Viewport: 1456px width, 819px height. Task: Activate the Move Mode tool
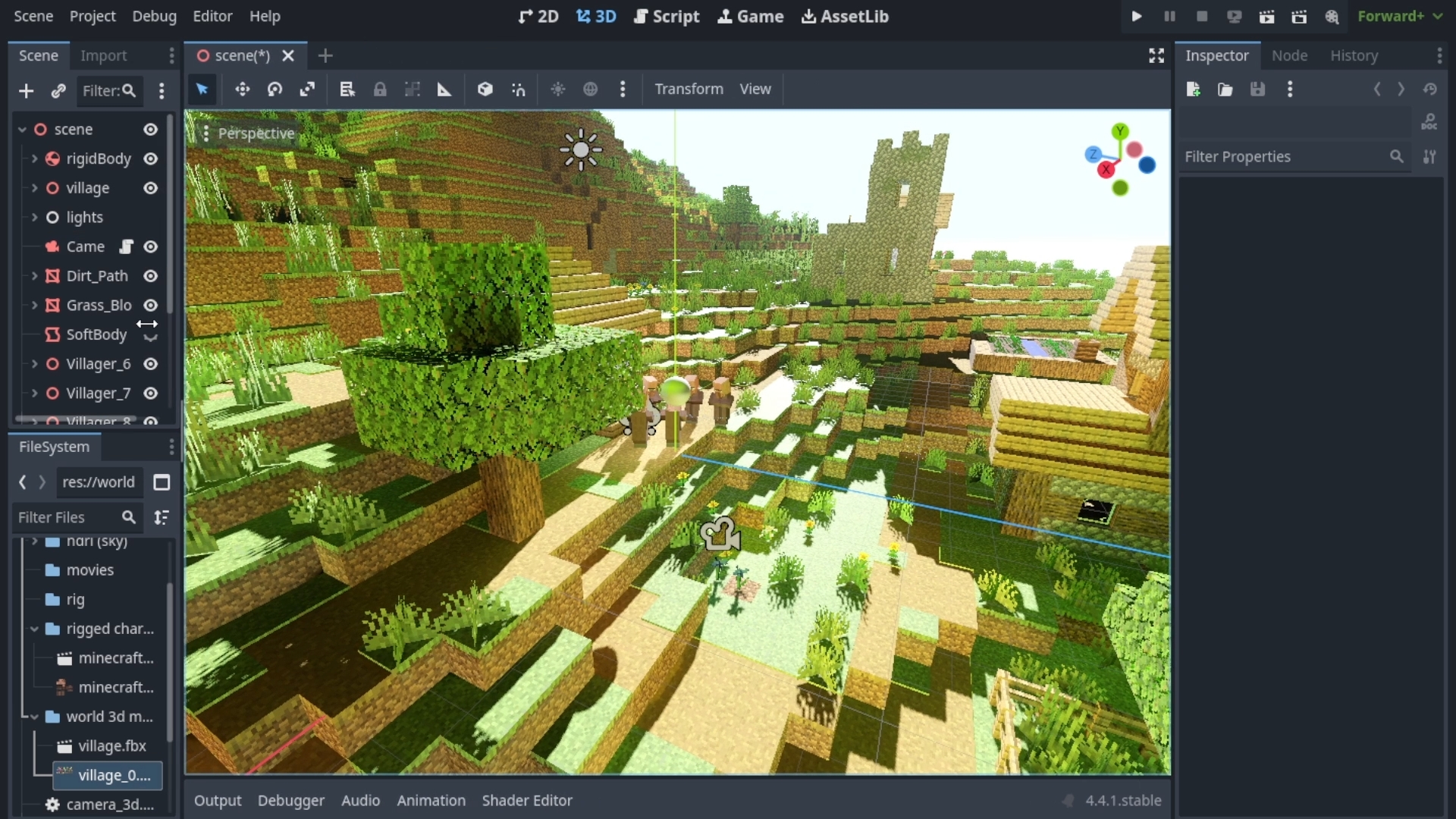[x=242, y=89]
